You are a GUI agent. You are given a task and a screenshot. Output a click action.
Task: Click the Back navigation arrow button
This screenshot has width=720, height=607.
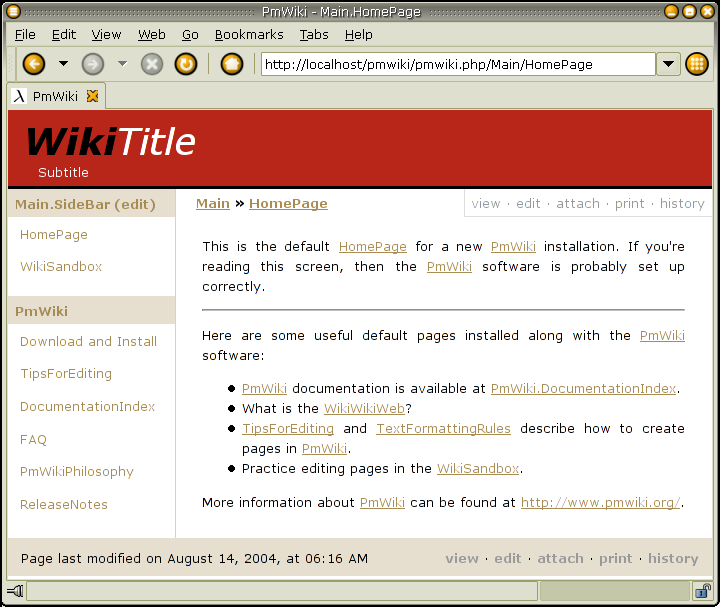tap(34, 64)
